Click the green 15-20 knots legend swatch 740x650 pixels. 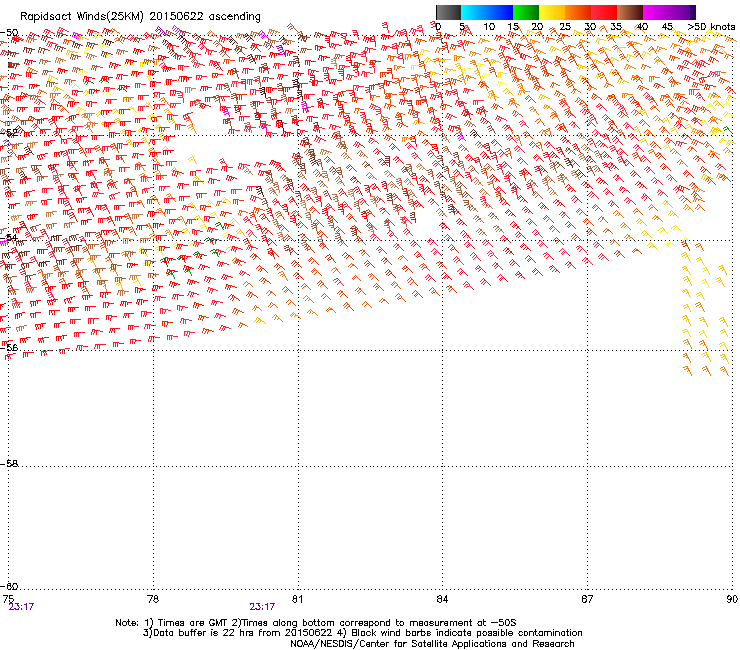click(x=526, y=12)
